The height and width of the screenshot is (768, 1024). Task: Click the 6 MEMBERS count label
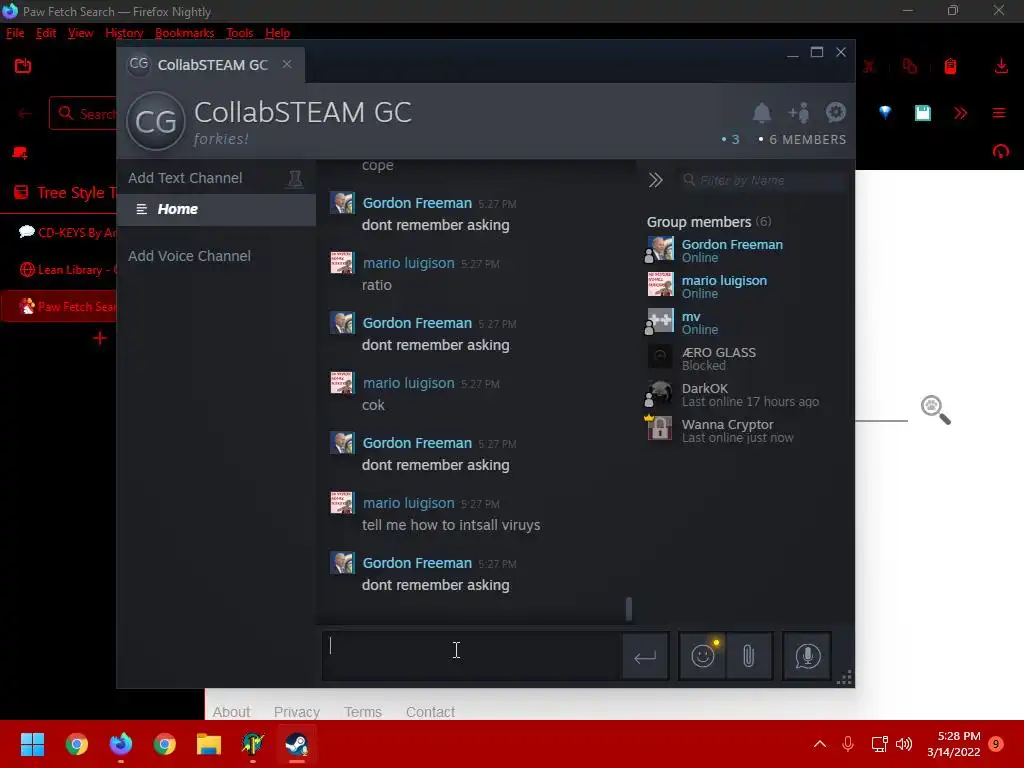802,139
